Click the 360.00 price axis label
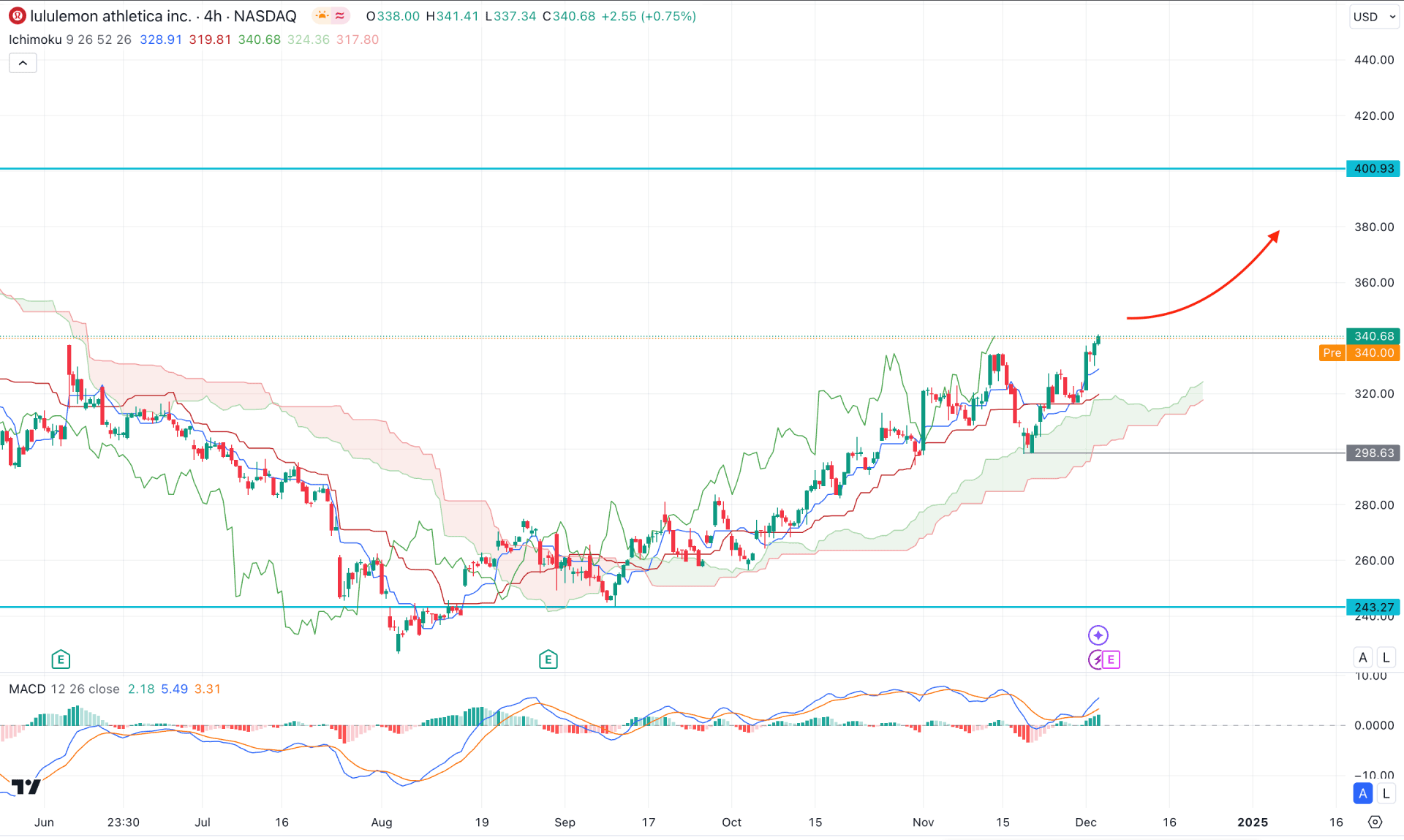 [1374, 282]
